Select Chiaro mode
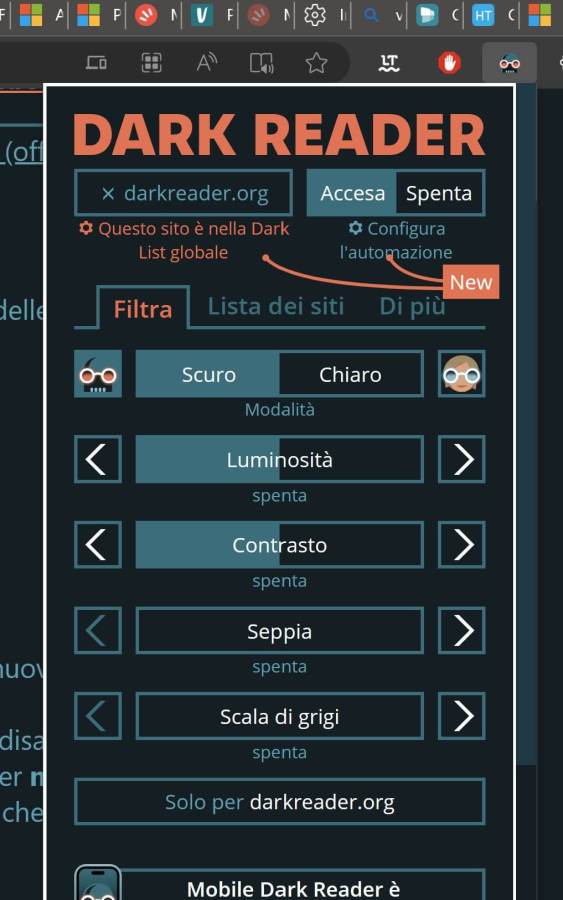Viewport: 563px width, 900px height. tap(350, 374)
